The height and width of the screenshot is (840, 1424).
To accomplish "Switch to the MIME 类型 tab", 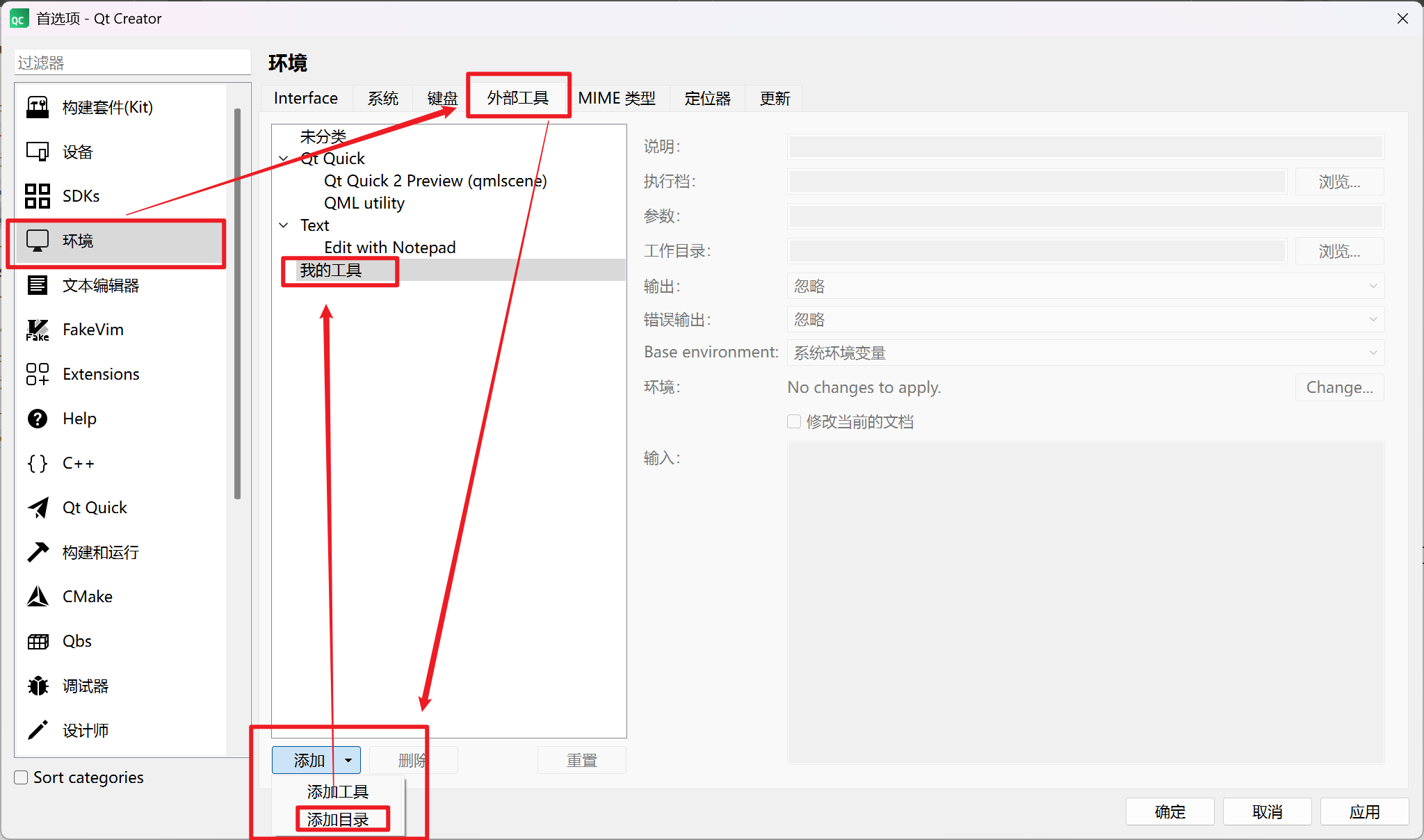I will [x=617, y=98].
